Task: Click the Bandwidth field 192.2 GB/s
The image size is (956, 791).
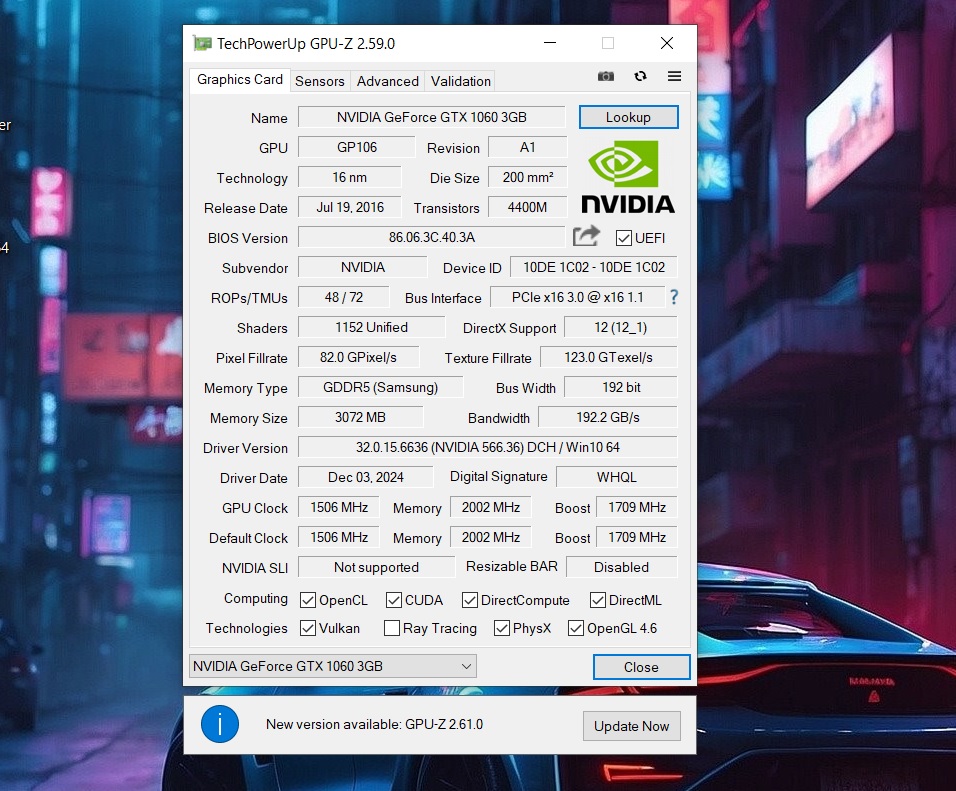Action: point(608,417)
